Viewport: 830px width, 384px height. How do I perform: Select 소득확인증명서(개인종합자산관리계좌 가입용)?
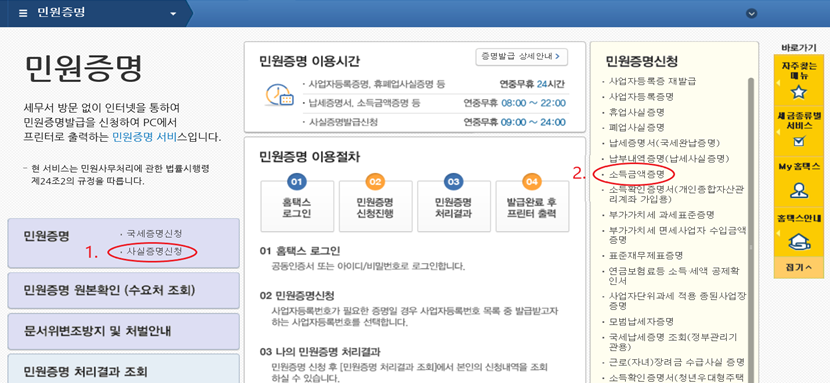677,194
